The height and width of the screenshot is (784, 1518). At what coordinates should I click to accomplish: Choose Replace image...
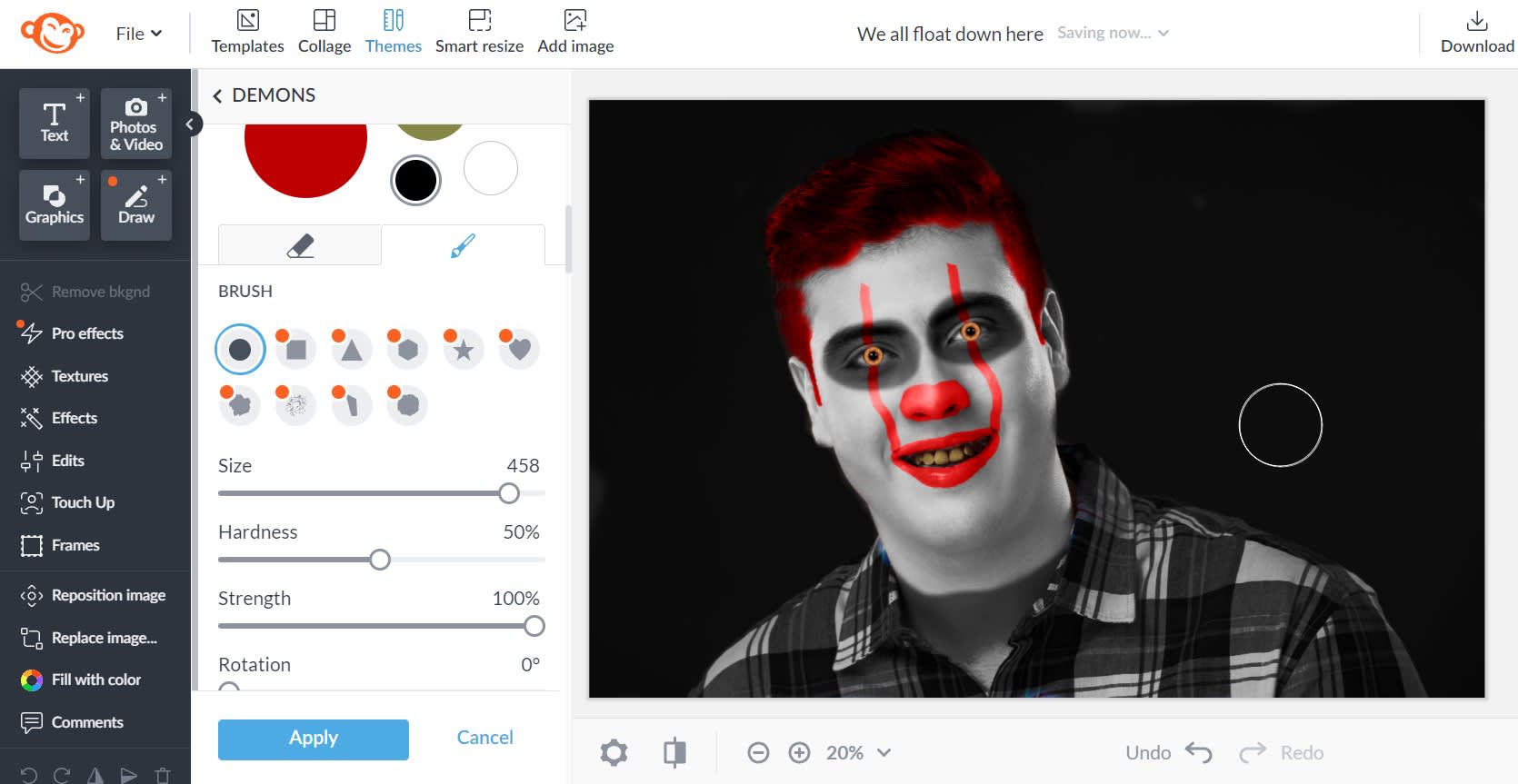coord(89,638)
